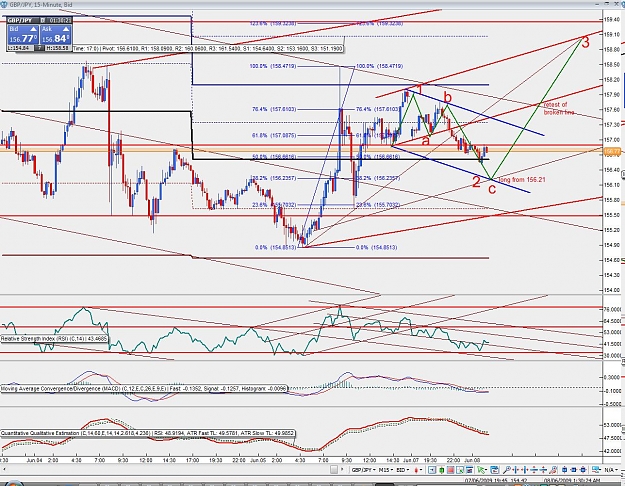Image resolution: width=625 pixels, height=486 pixels.
Task: Click the Jun 05 date label on time axis
Action: coord(258,460)
